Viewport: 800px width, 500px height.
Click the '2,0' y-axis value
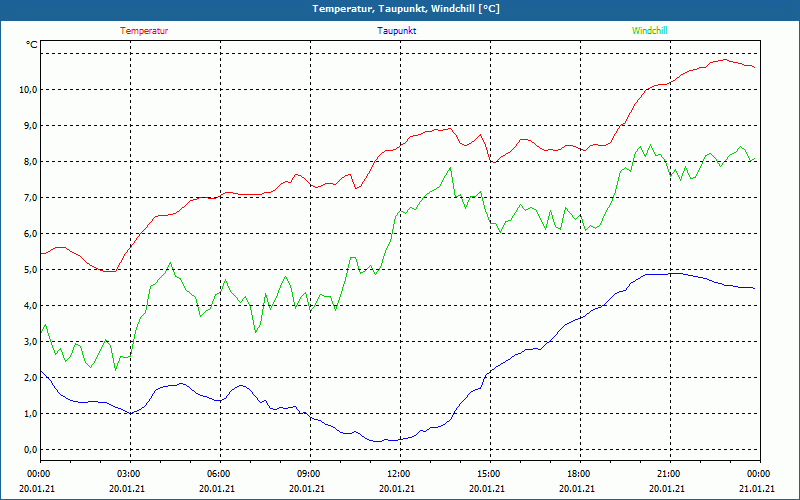[30, 378]
